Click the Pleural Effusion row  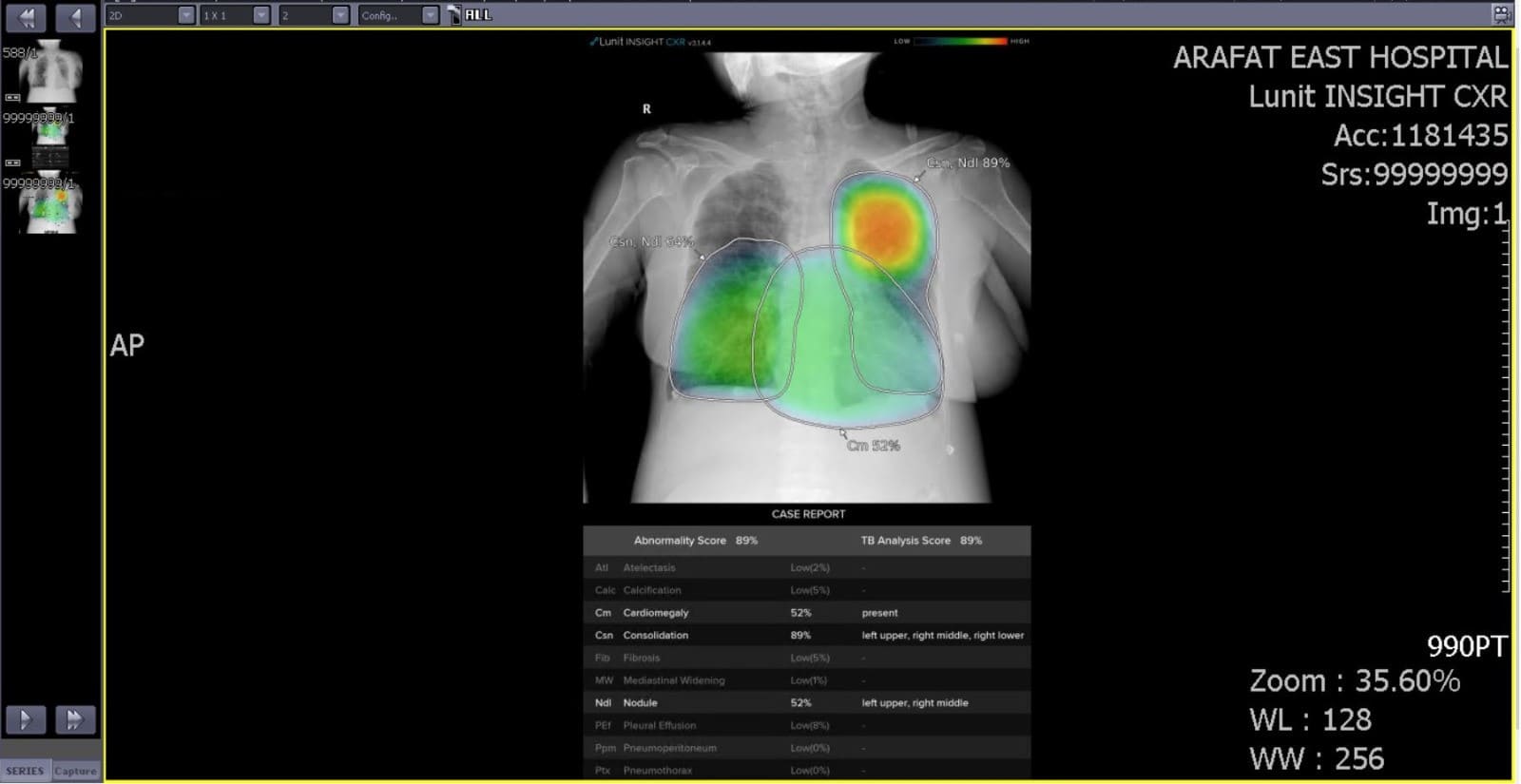pyautogui.click(x=807, y=725)
